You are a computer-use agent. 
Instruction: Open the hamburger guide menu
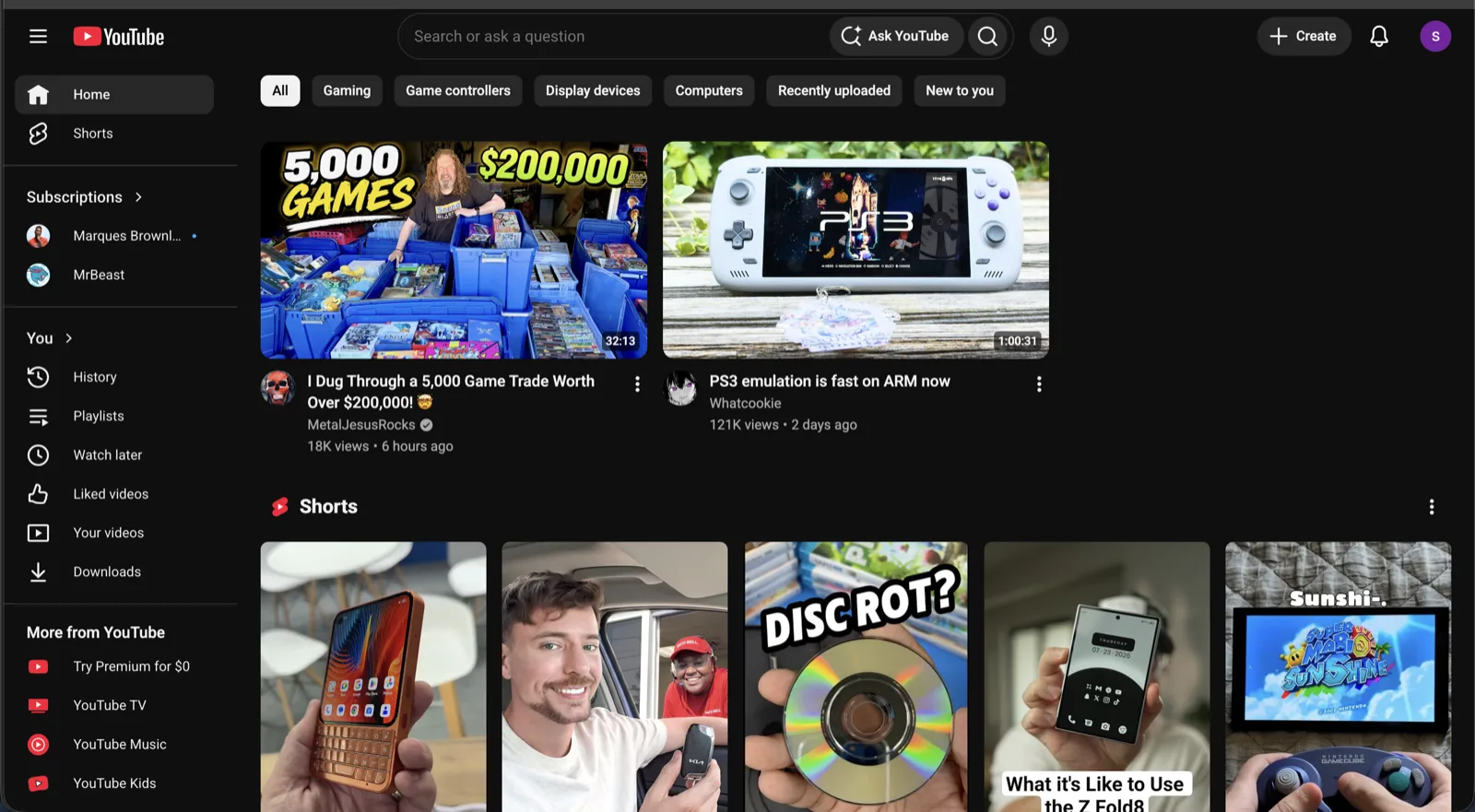[38, 36]
